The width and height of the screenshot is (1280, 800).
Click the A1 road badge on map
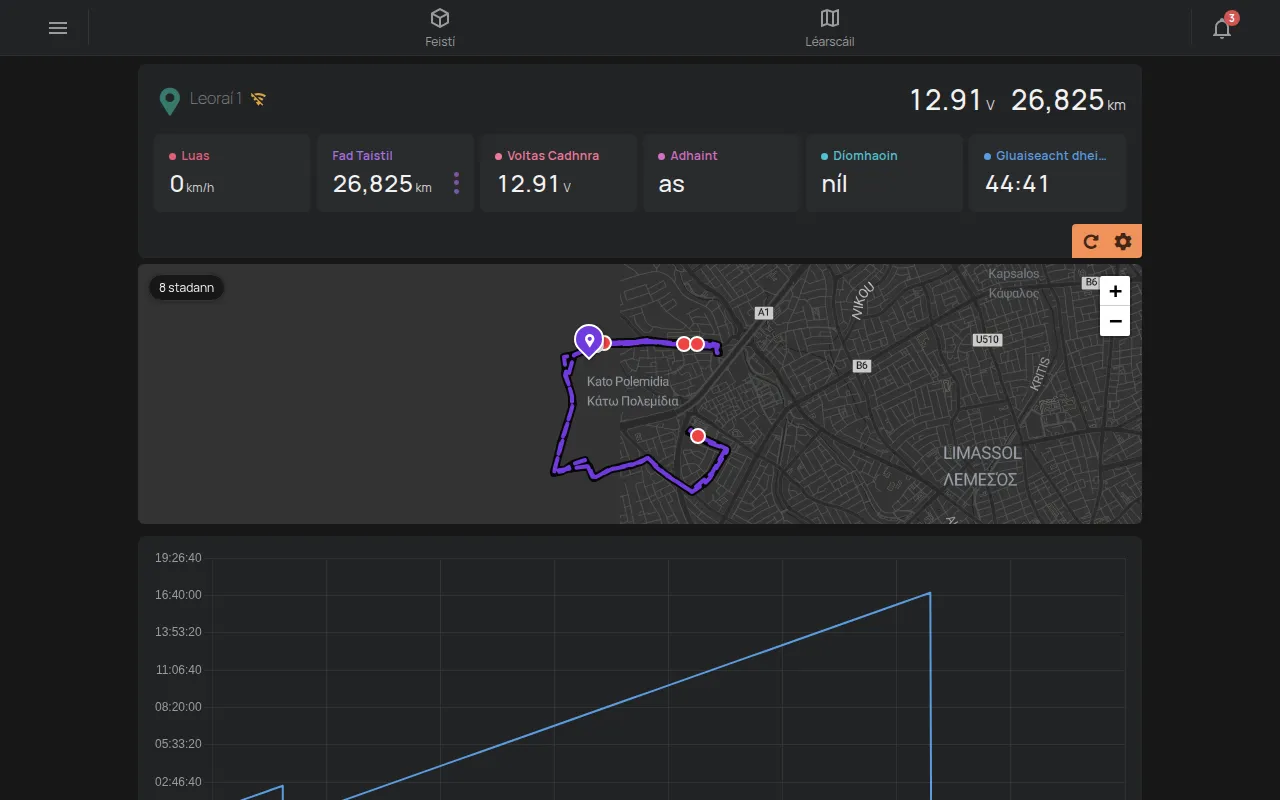tap(764, 313)
